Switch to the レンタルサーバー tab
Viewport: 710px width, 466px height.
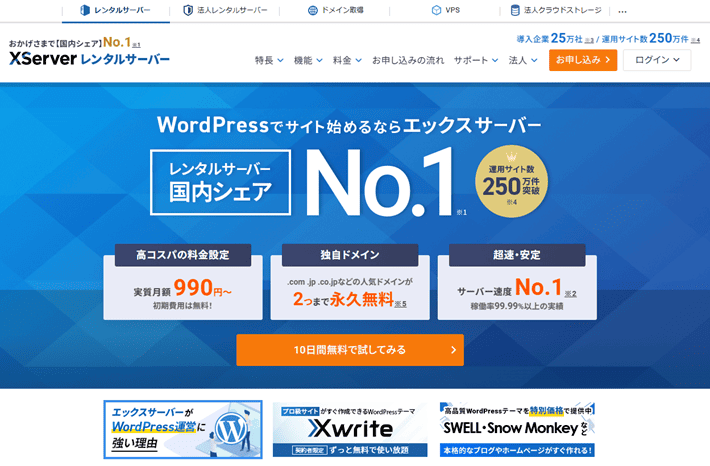[x=116, y=10]
